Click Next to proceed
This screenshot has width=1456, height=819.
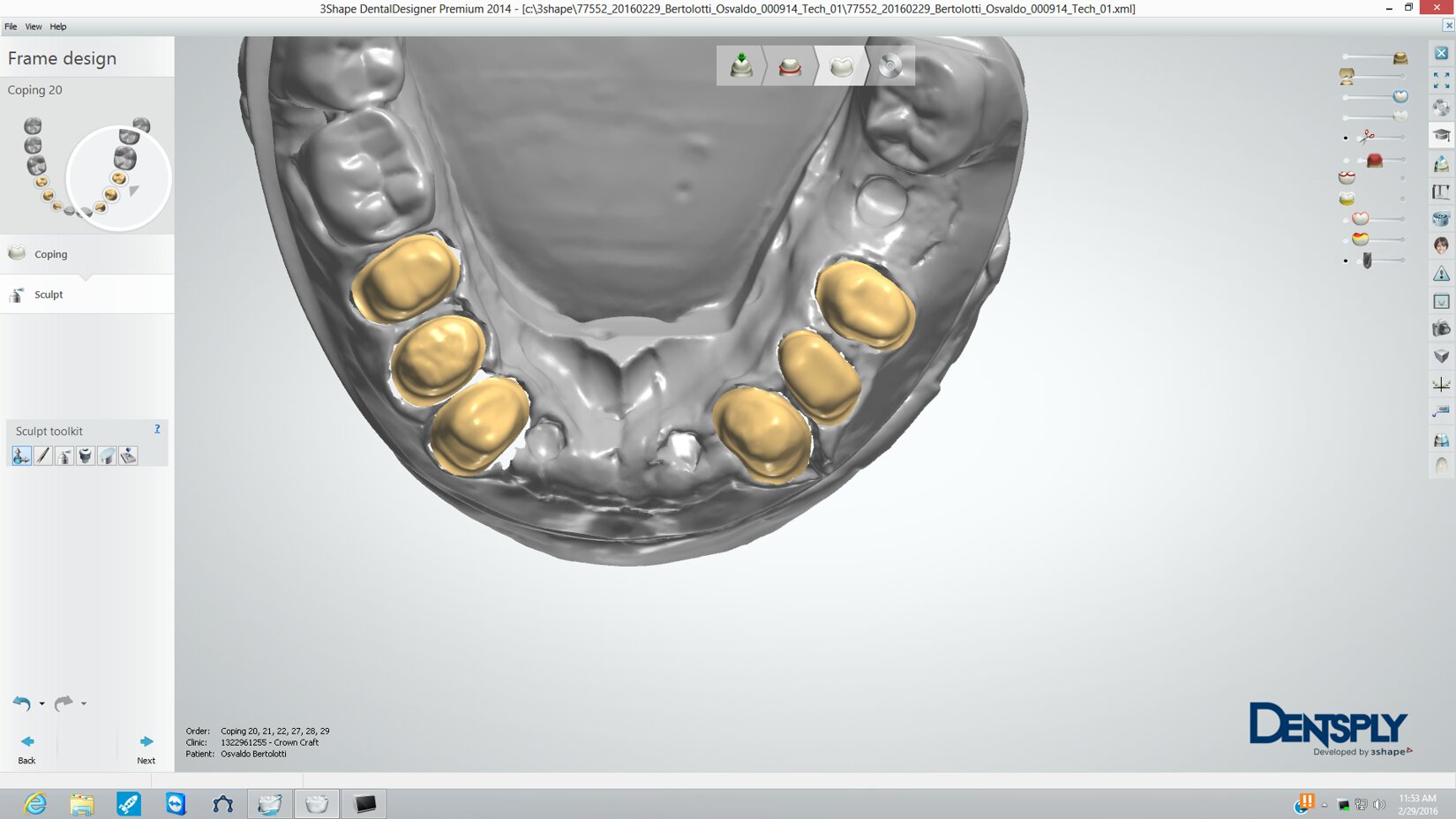[x=146, y=748]
